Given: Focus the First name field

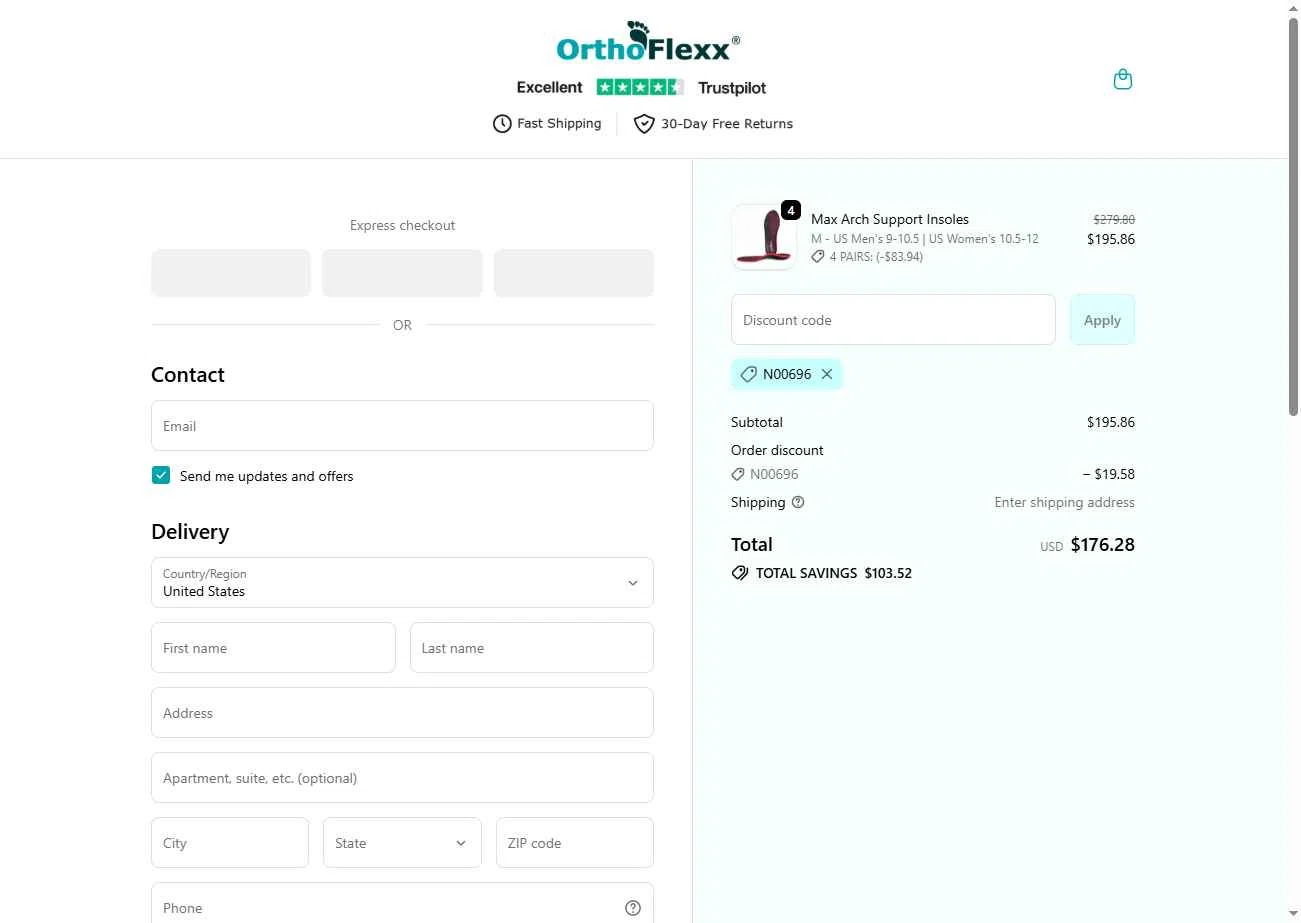Looking at the screenshot, I should pos(273,648).
